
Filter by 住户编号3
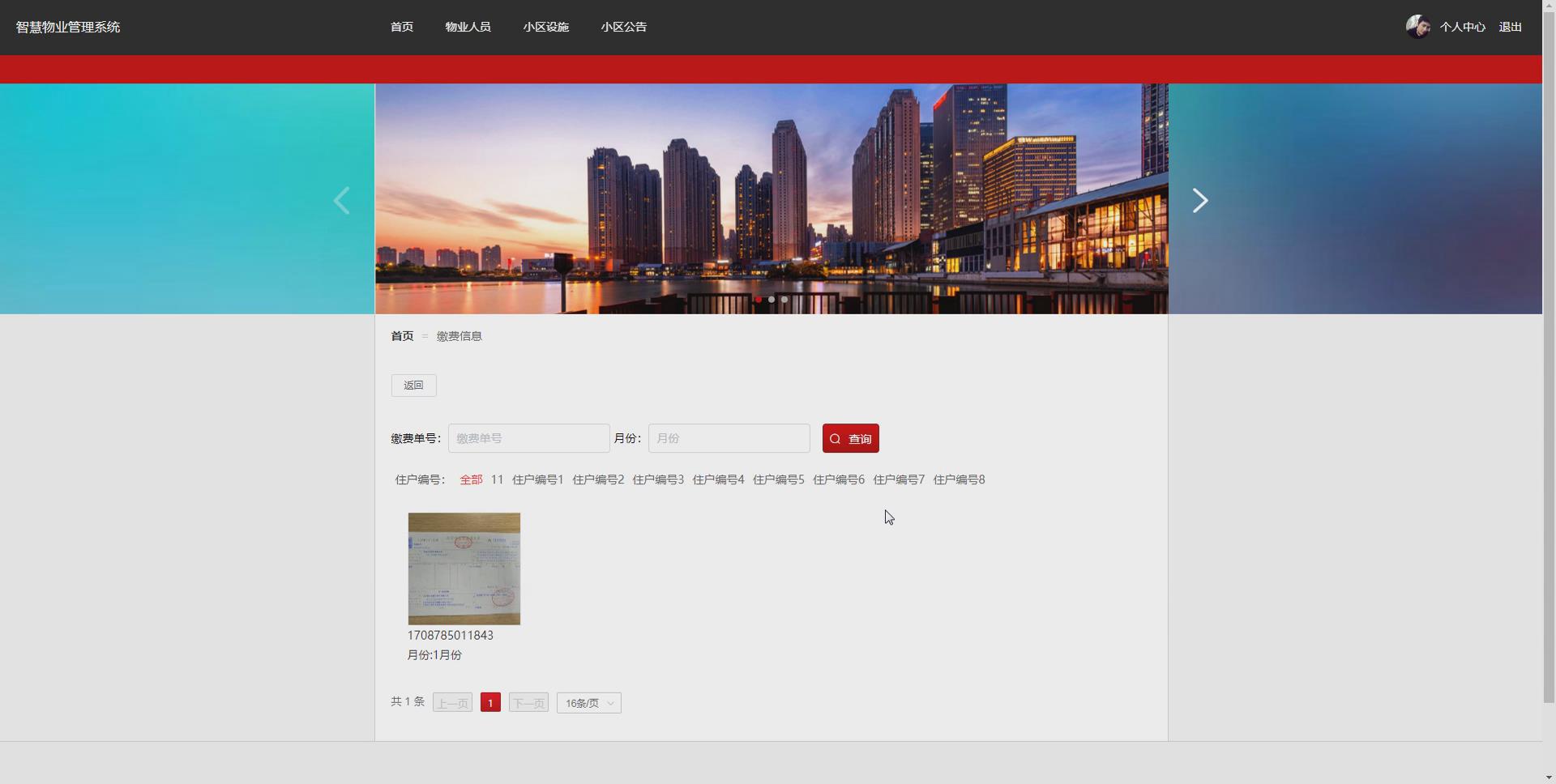658,479
